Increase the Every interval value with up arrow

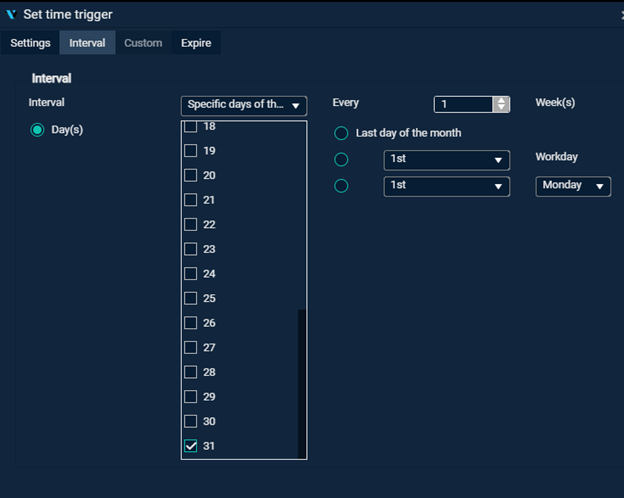click(x=502, y=100)
